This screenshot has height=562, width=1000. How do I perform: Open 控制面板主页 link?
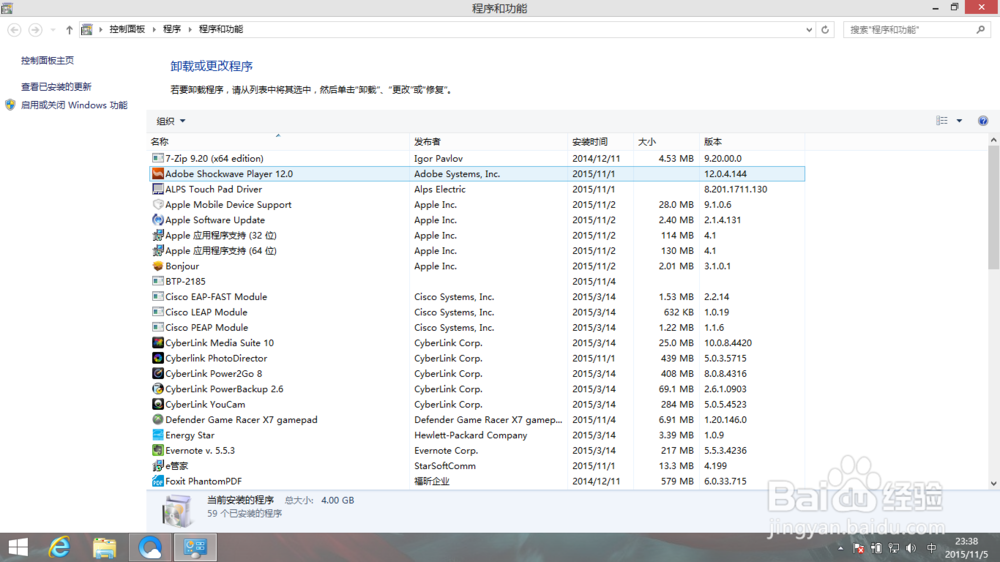click(47, 61)
